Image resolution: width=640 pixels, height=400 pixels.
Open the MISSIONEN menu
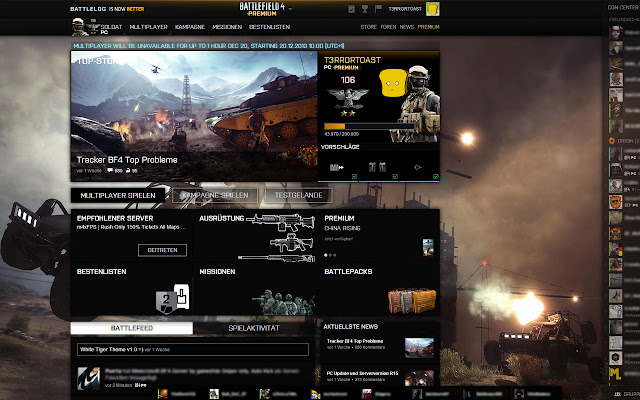pos(227,27)
